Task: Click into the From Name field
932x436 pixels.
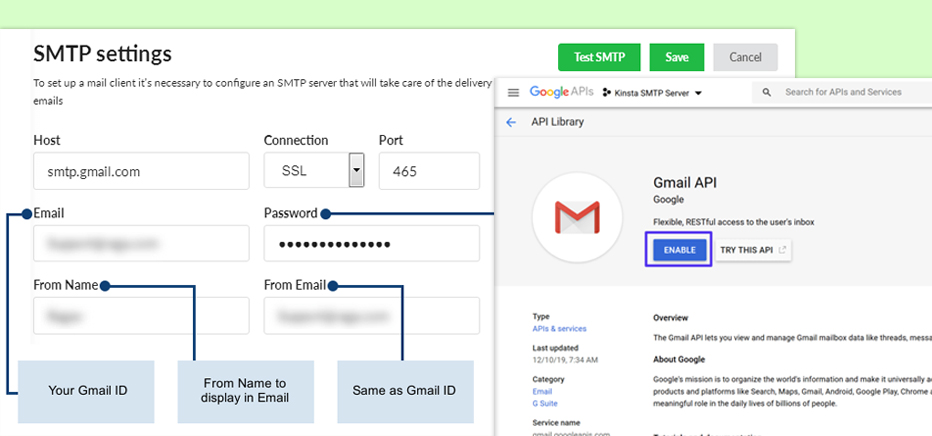Action: click(x=141, y=315)
